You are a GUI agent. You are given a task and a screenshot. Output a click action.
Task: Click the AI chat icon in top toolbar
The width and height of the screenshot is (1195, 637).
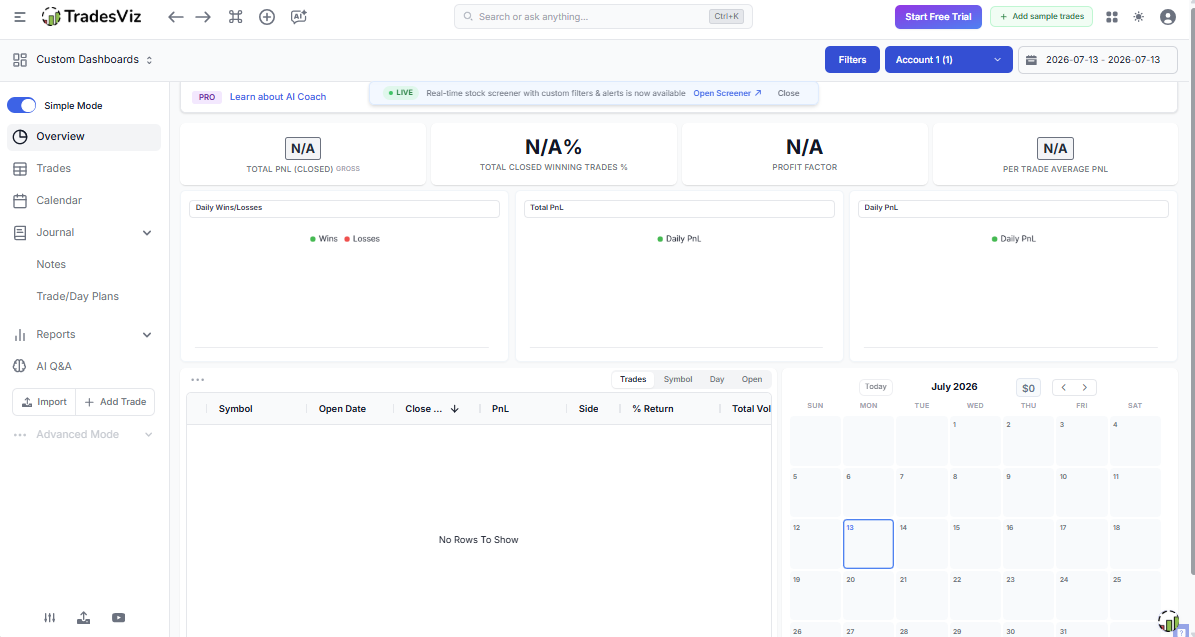299,17
